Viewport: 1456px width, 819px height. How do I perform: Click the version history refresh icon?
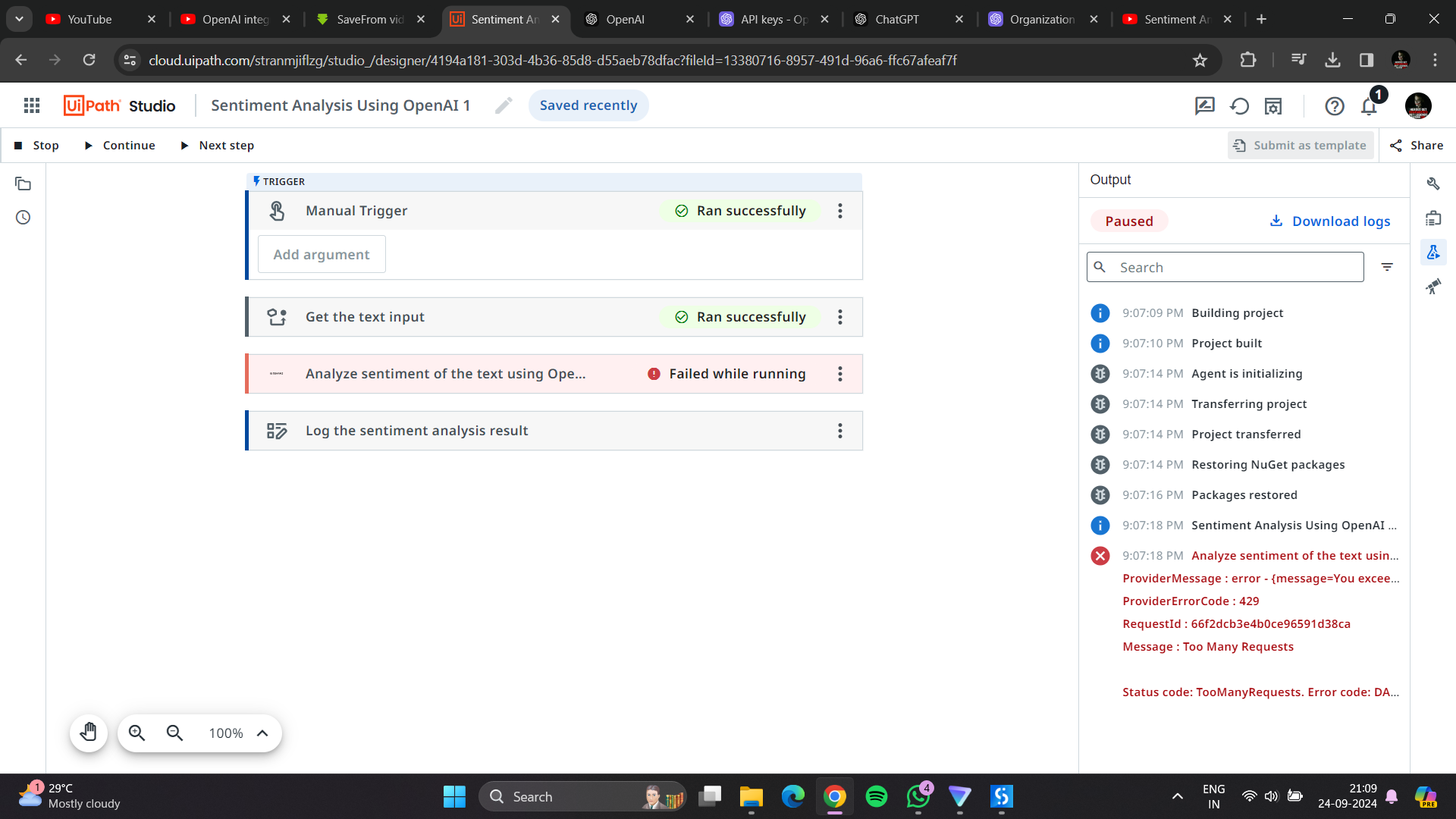[1239, 106]
